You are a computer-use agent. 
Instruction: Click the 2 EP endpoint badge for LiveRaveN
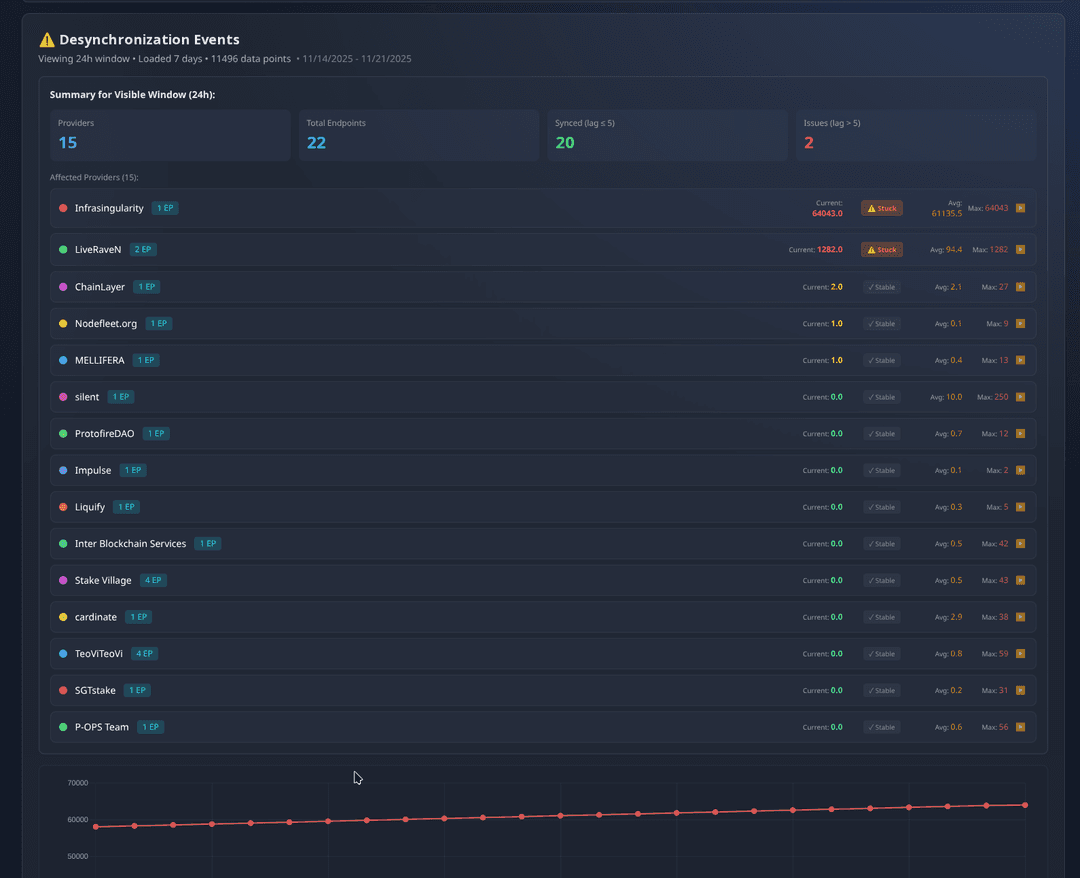coord(143,249)
